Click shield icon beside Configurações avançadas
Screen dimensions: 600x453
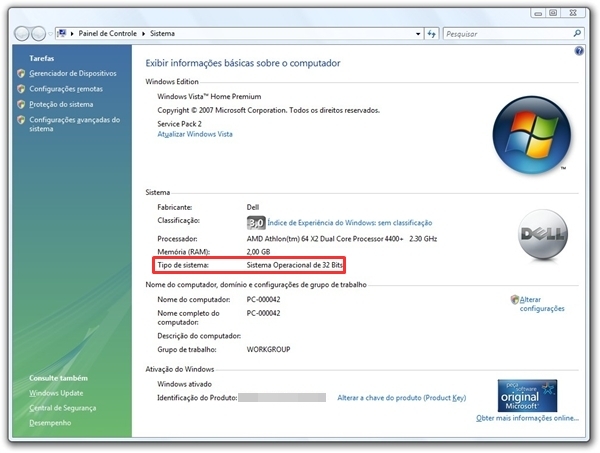pos(21,120)
